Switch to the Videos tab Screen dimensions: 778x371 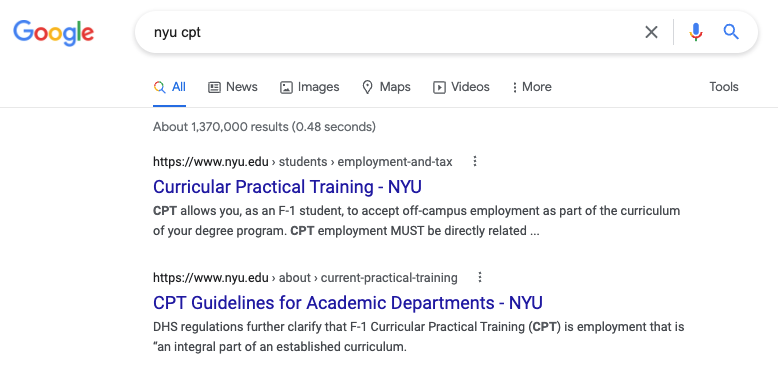[461, 87]
